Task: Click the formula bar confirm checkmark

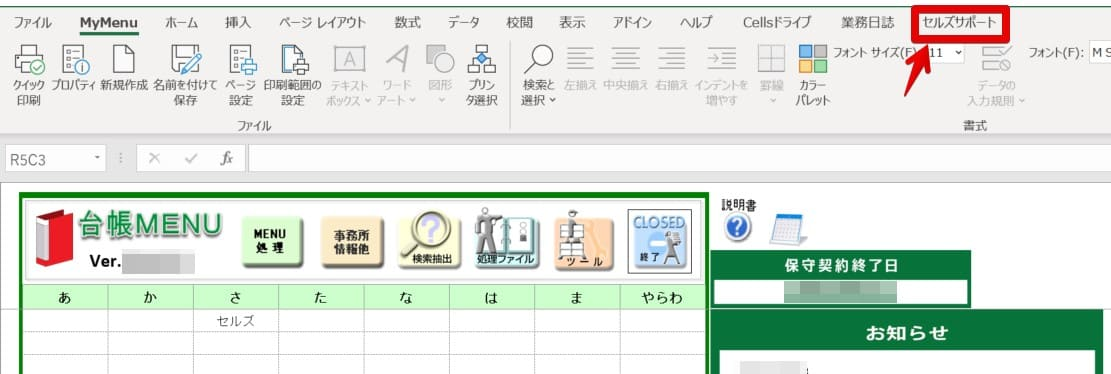Action: click(x=191, y=159)
